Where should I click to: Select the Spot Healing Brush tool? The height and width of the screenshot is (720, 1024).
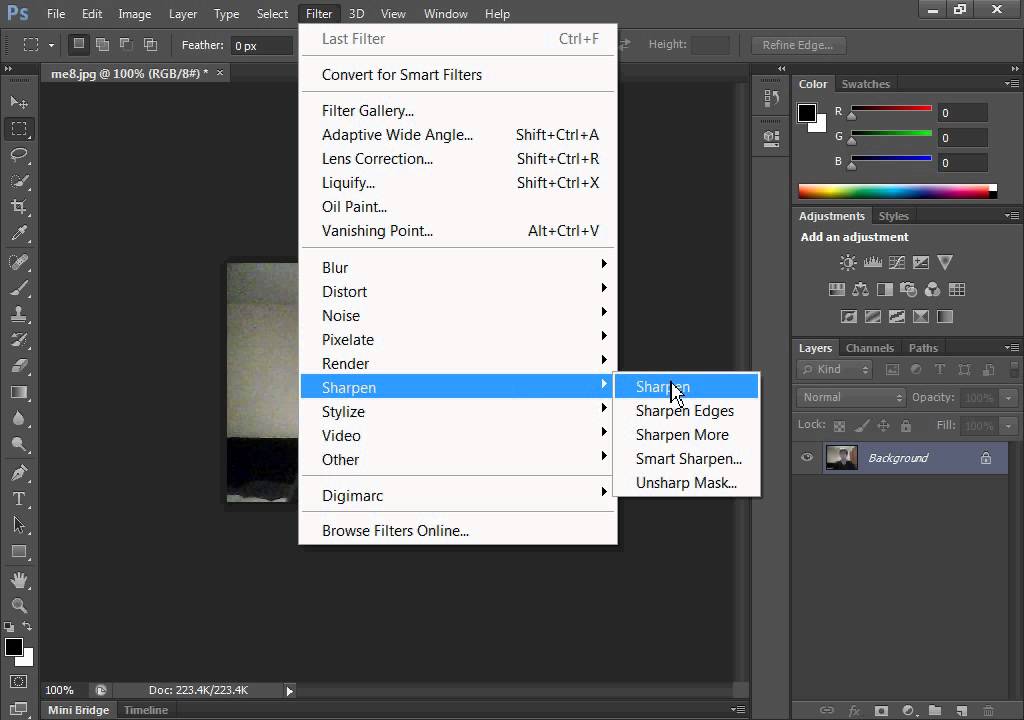coord(19,262)
